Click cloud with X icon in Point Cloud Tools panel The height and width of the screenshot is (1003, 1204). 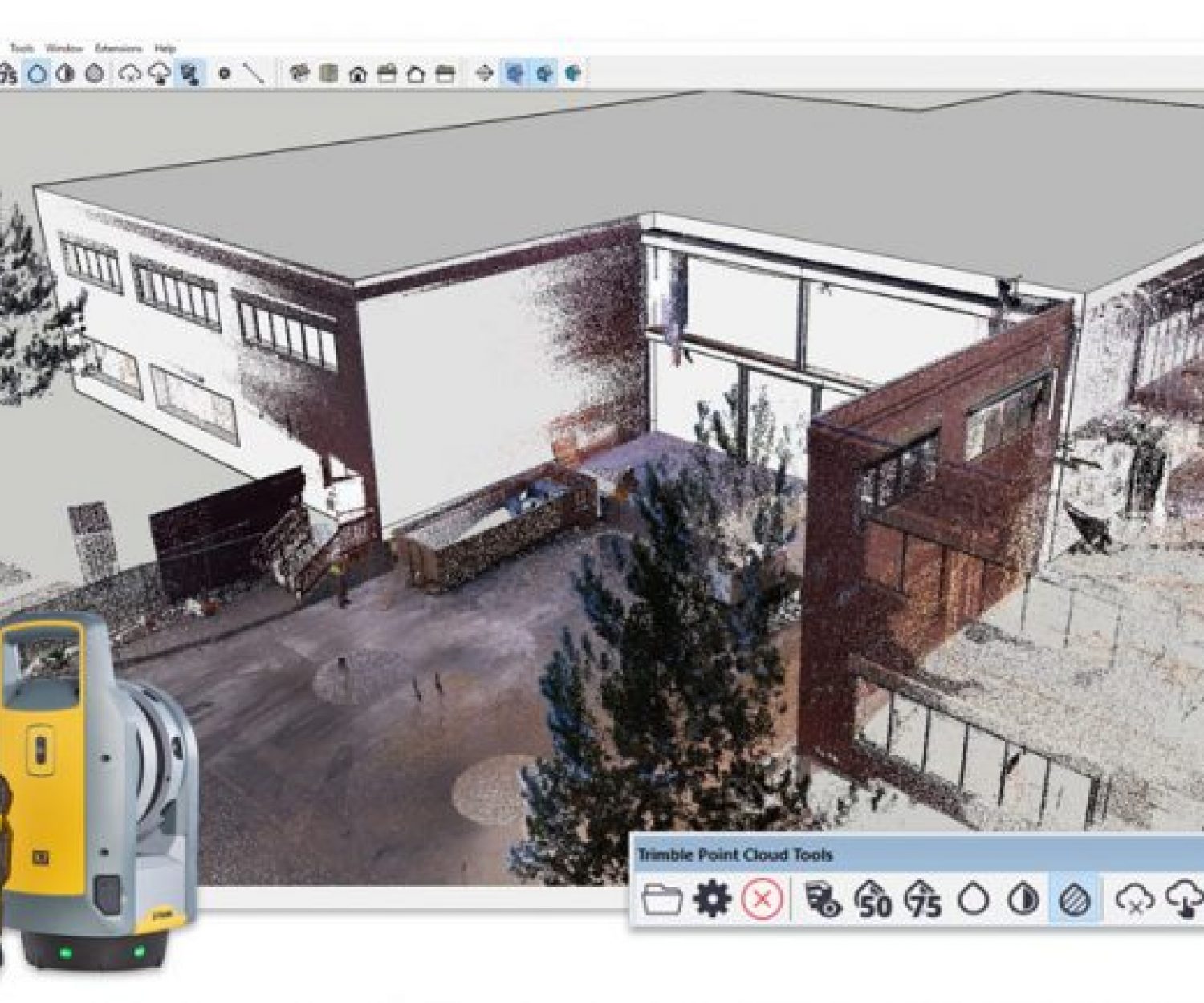pyautogui.click(x=1135, y=900)
